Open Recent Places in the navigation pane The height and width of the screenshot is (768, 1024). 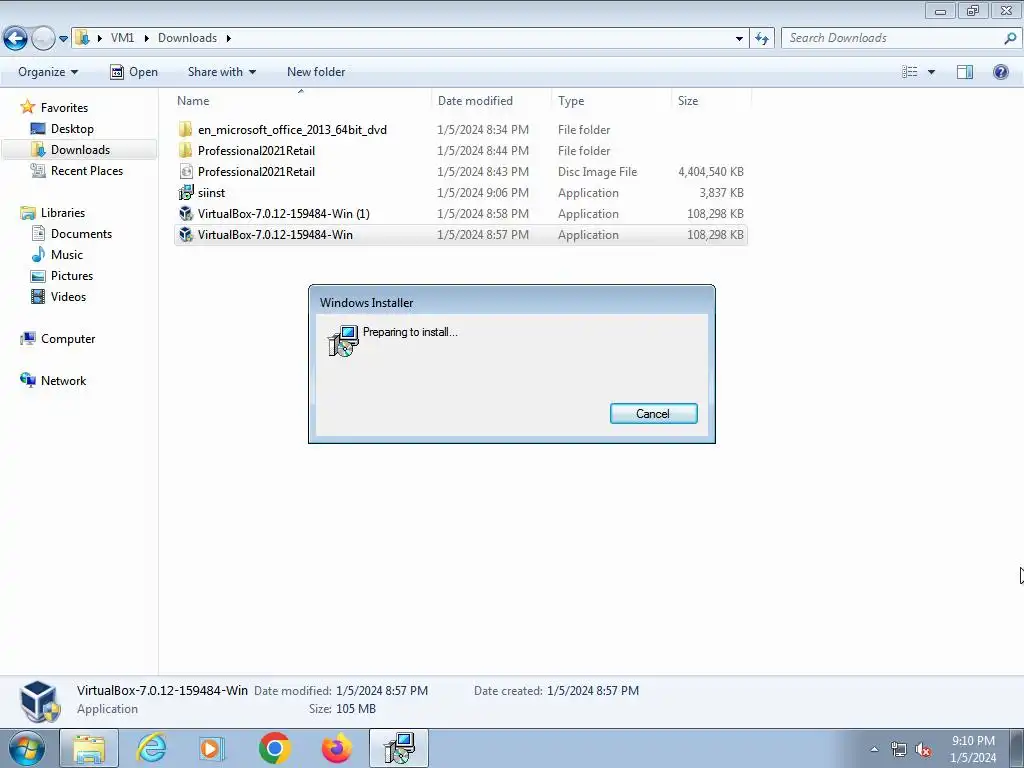point(86,170)
